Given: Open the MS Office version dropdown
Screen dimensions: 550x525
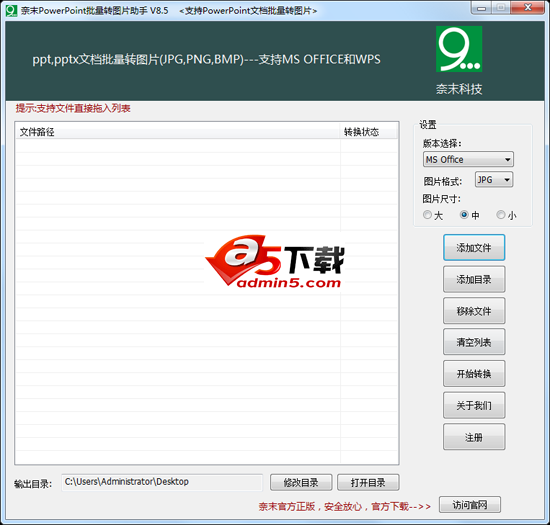Looking at the screenshot, I should coord(468,160).
